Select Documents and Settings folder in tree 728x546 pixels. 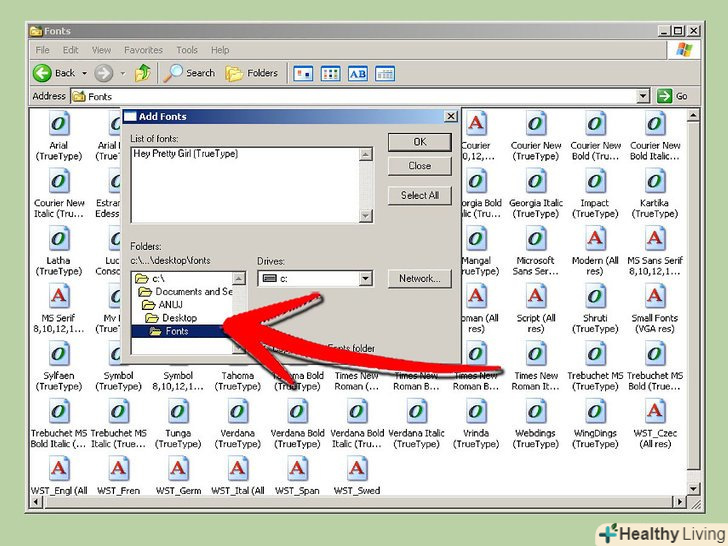[x=185, y=292]
